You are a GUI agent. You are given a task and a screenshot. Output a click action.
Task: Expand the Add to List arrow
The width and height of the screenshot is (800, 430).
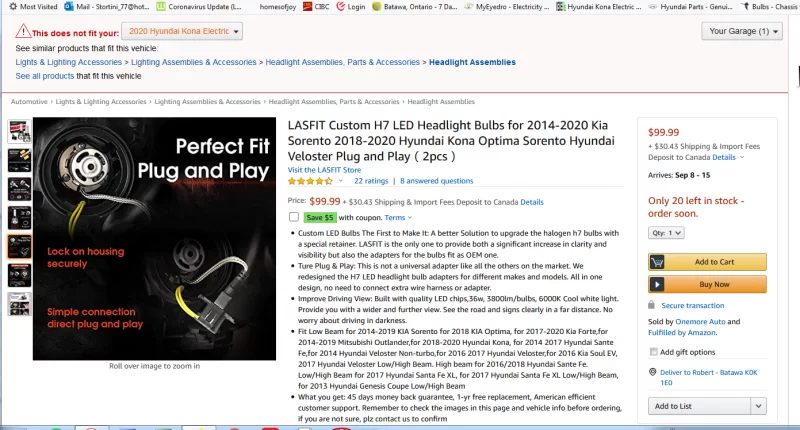pyautogui.click(x=758, y=406)
